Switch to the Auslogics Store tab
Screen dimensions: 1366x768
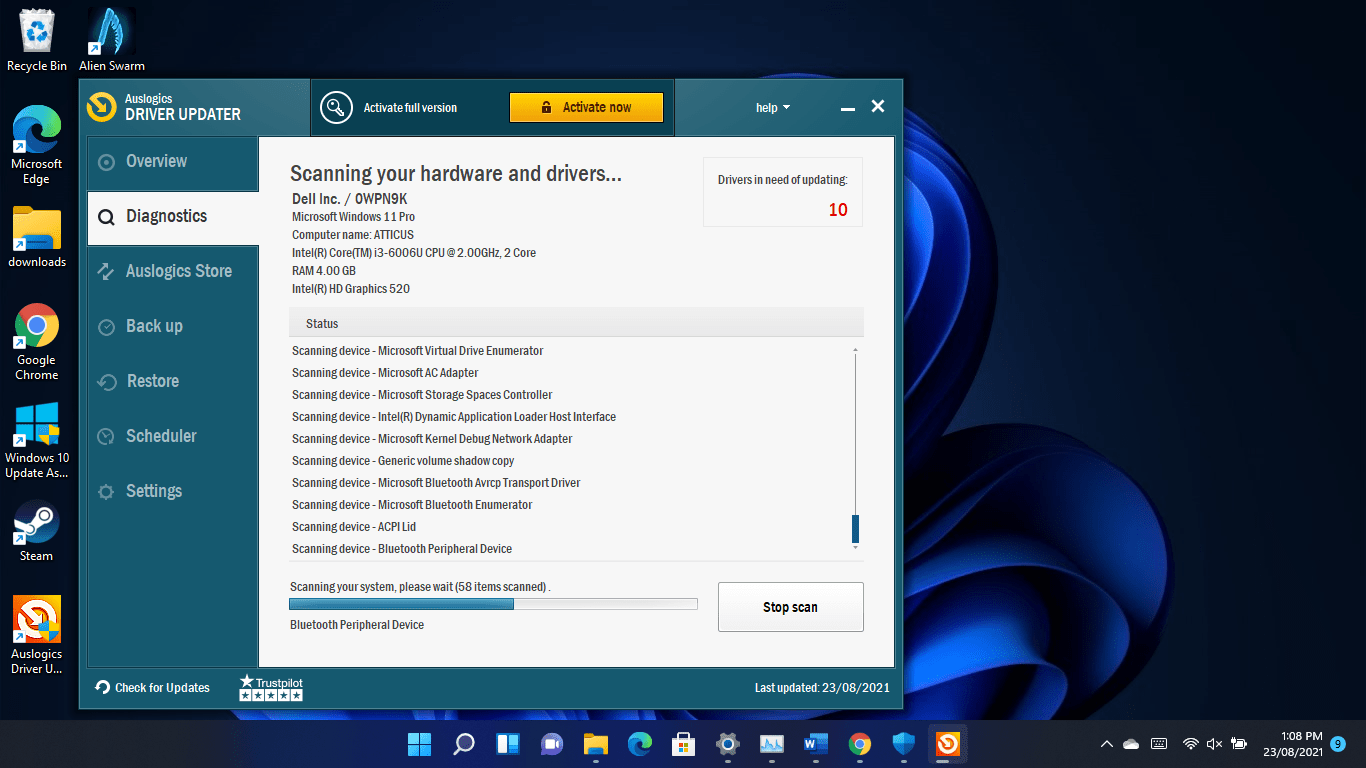172,271
